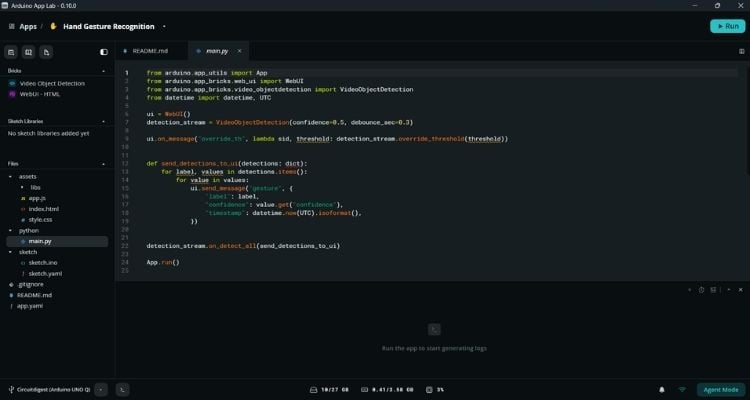Open the app name dropdown arrow
This screenshot has width=750, height=400.
pos(164,27)
